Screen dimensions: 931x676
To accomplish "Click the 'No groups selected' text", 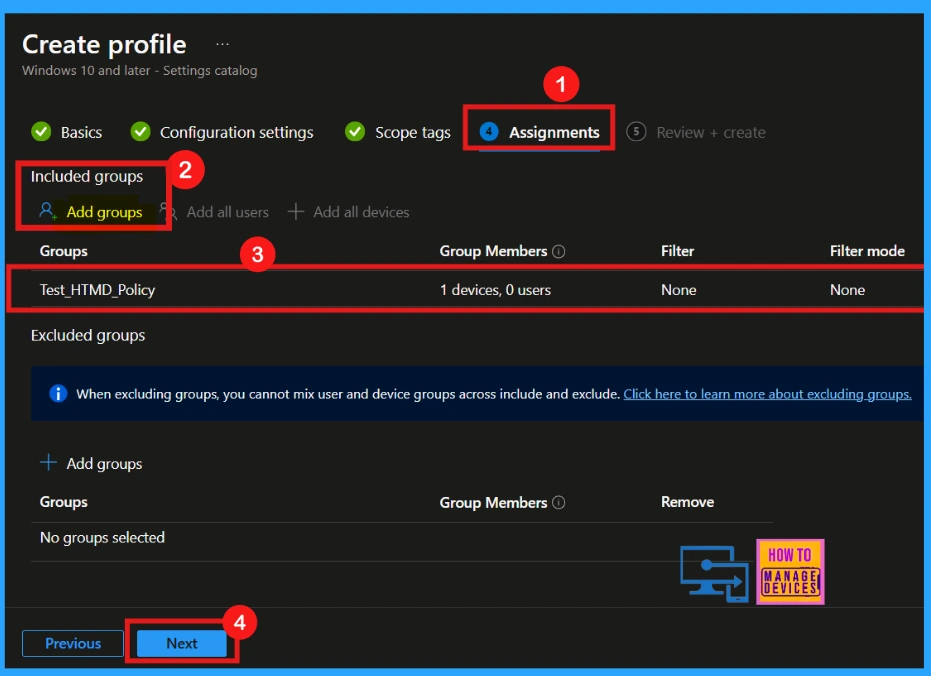I will [x=102, y=538].
